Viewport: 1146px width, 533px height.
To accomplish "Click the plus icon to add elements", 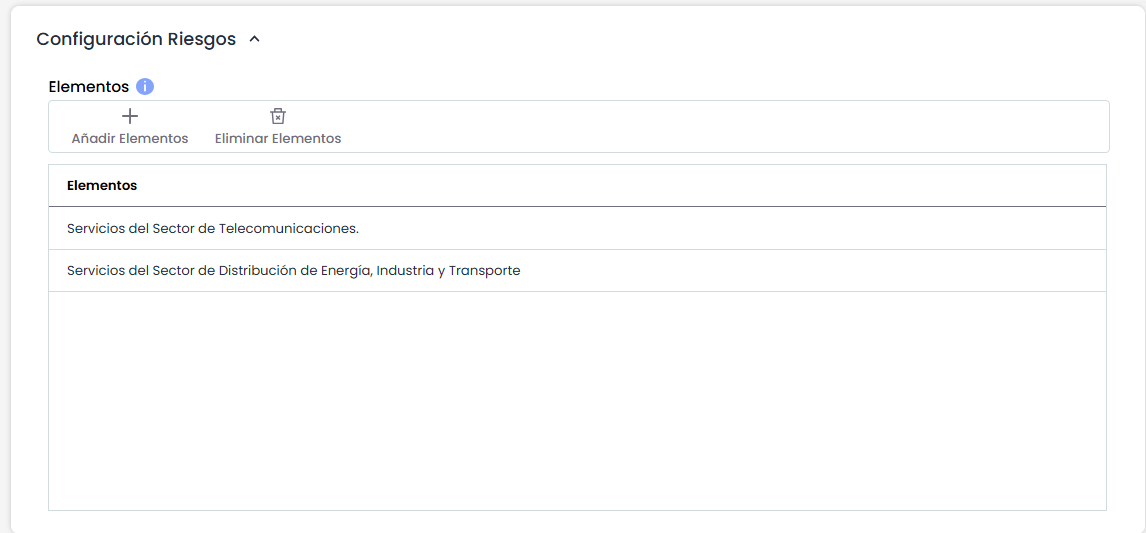I will pos(130,116).
